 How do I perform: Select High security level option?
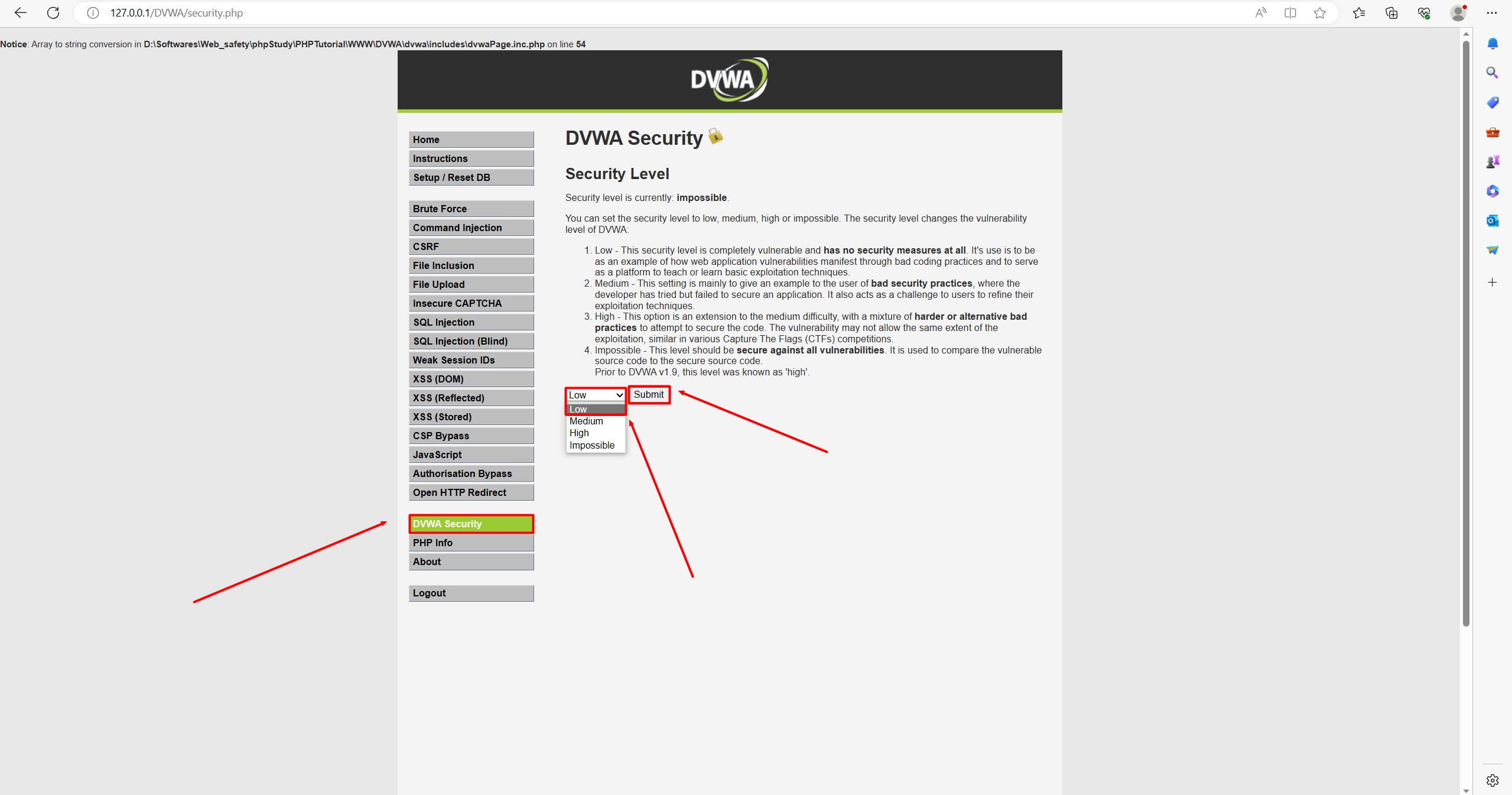click(580, 432)
